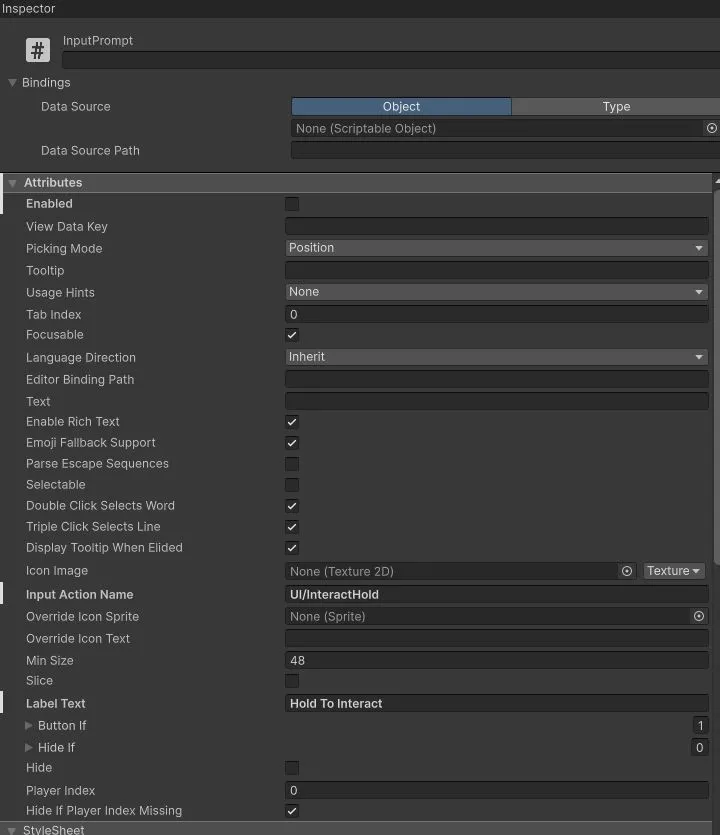Disable the Focusable checkbox
This screenshot has width=720, height=835.
tap(291, 335)
